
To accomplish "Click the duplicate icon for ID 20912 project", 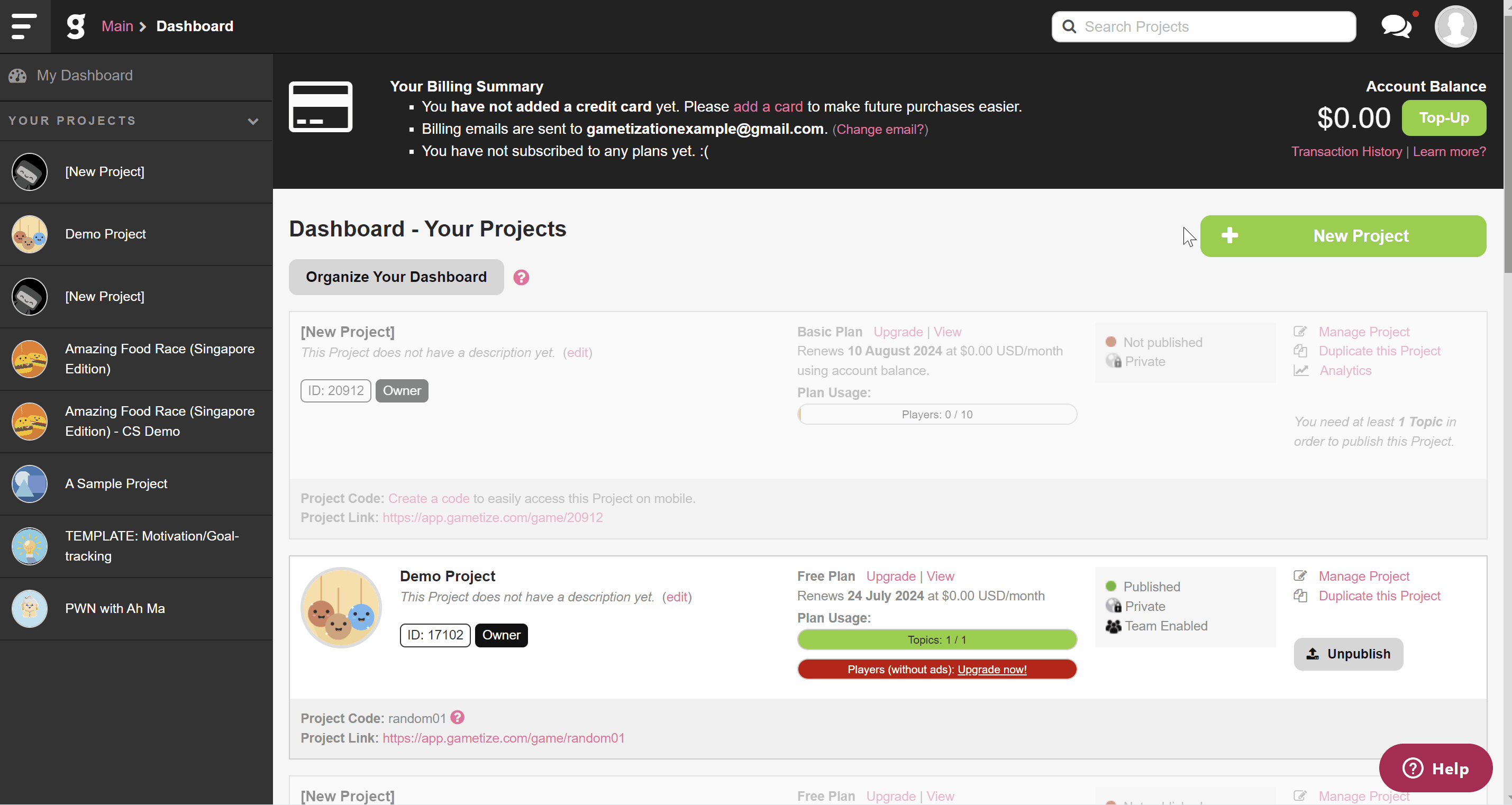I will (x=1300, y=351).
